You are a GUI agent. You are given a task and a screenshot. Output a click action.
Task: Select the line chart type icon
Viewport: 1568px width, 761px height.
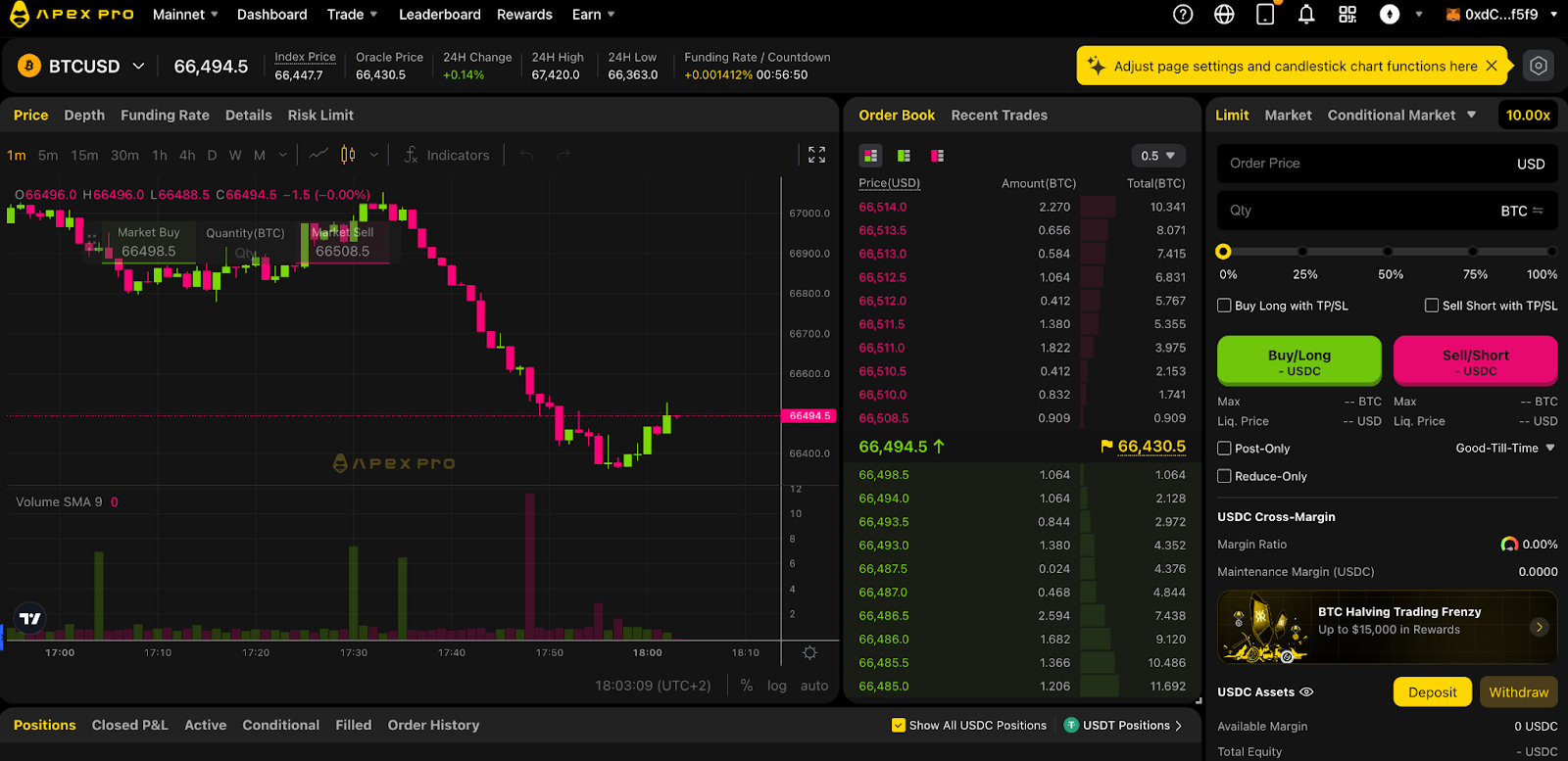(318, 155)
